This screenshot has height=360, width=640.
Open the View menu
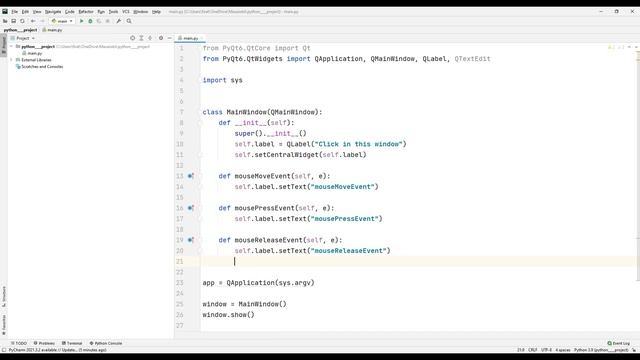point(37,12)
